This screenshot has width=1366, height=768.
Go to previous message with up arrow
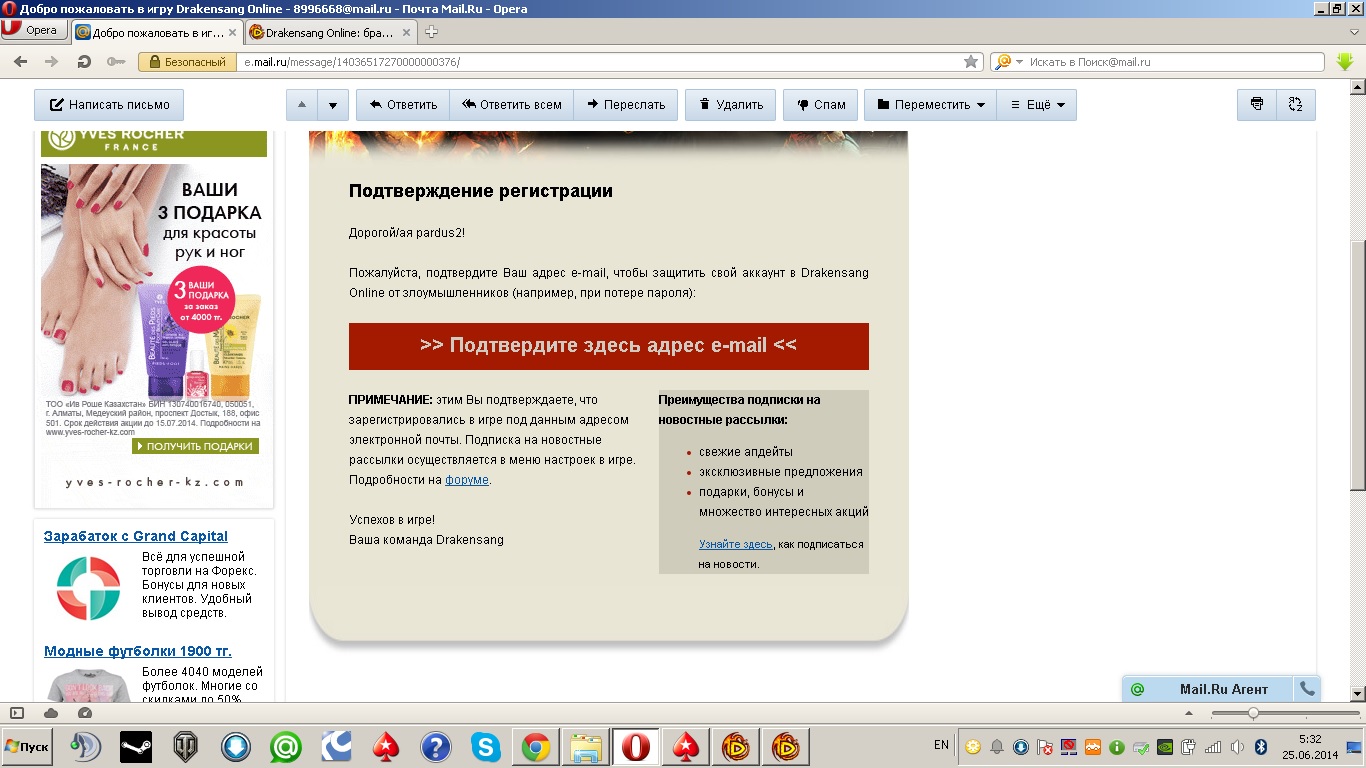pos(302,105)
